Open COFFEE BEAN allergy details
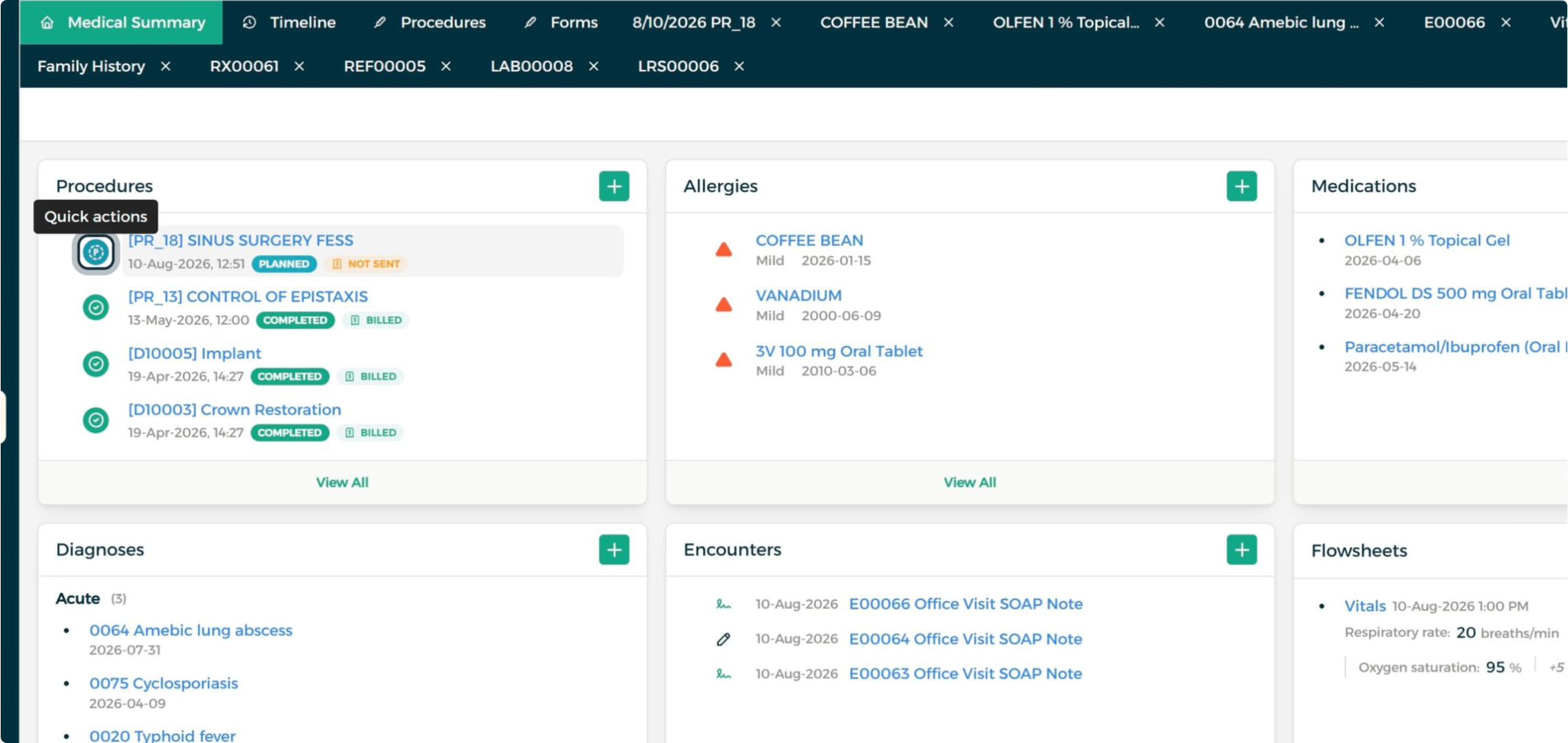The width and height of the screenshot is (1568, 743). coord(809,241)
